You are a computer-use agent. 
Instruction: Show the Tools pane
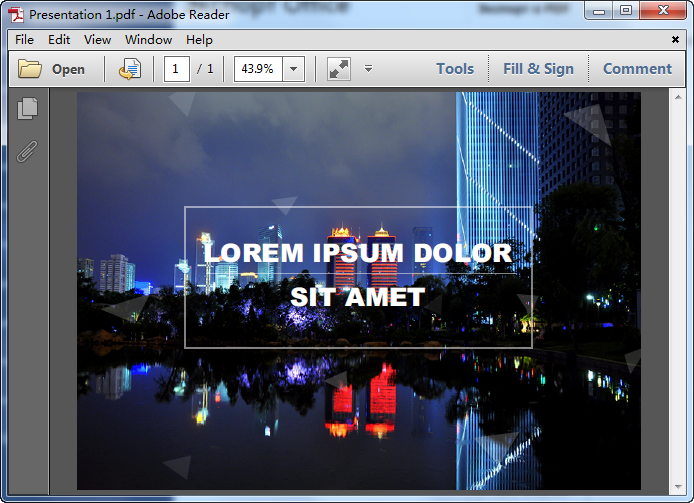[455, 69]
